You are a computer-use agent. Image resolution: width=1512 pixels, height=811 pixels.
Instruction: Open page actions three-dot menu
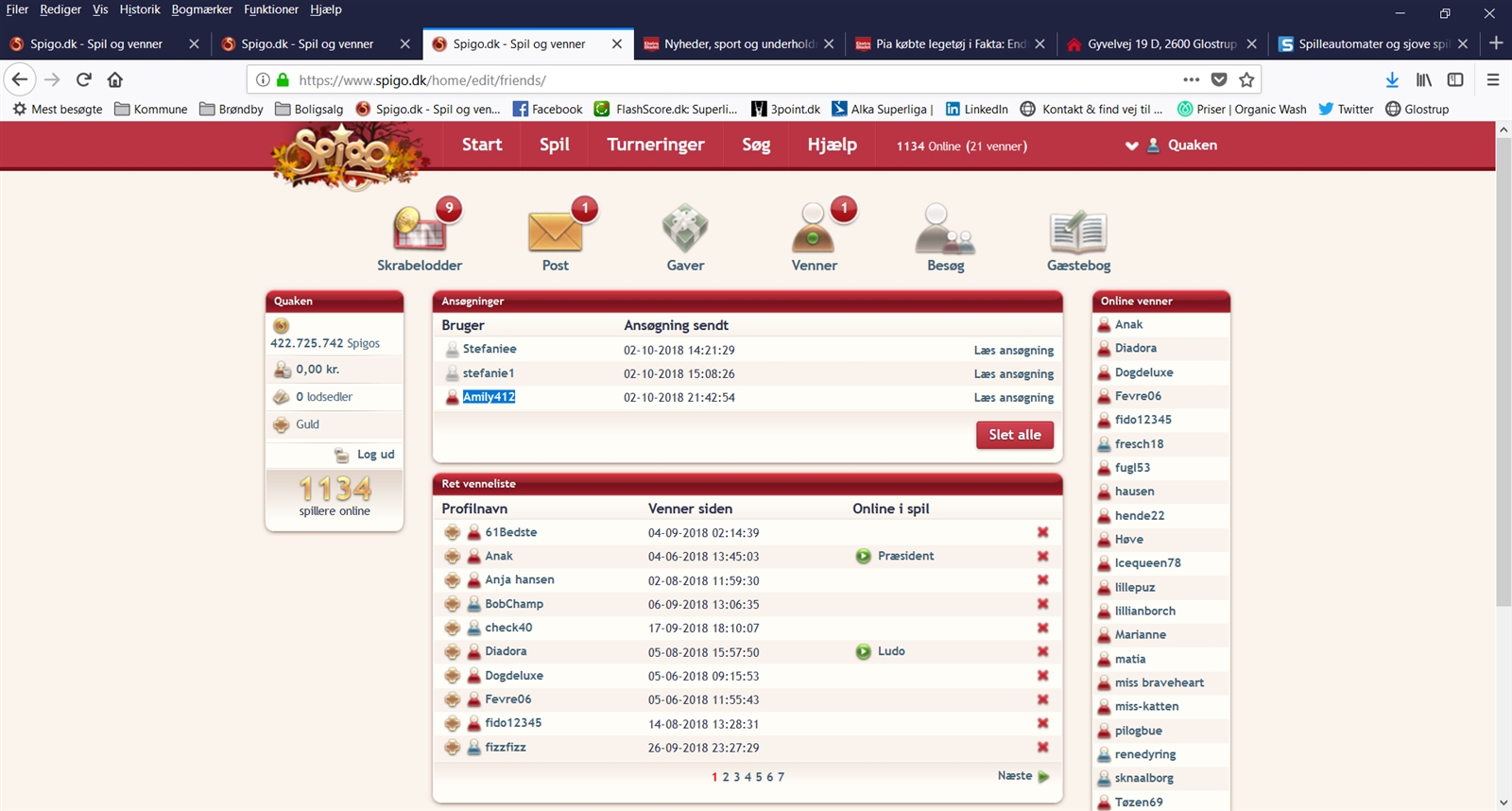tap(1191, 80)
